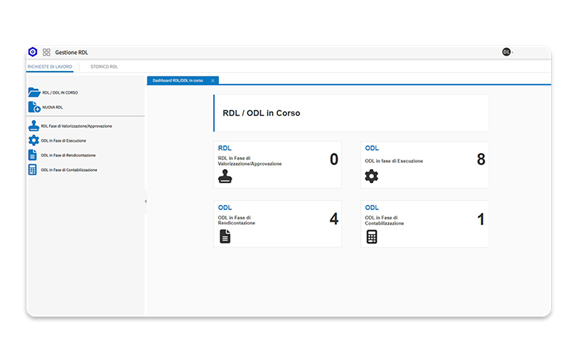The image size is (576, 362).
Task: Click the ODL heading in the Rendicontazione card
Action: click(225, 208)
